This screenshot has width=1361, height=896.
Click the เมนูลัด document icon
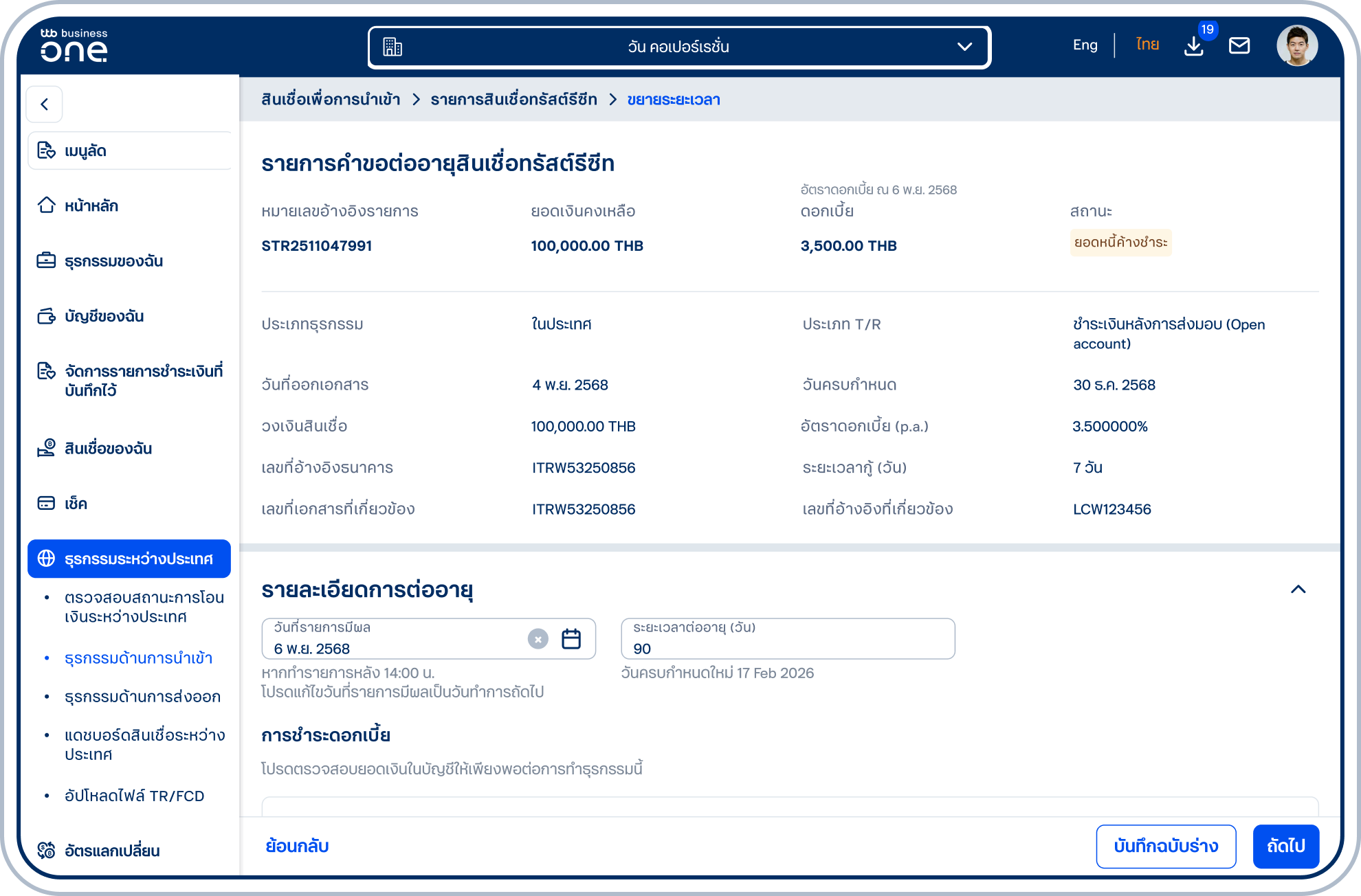46,150
